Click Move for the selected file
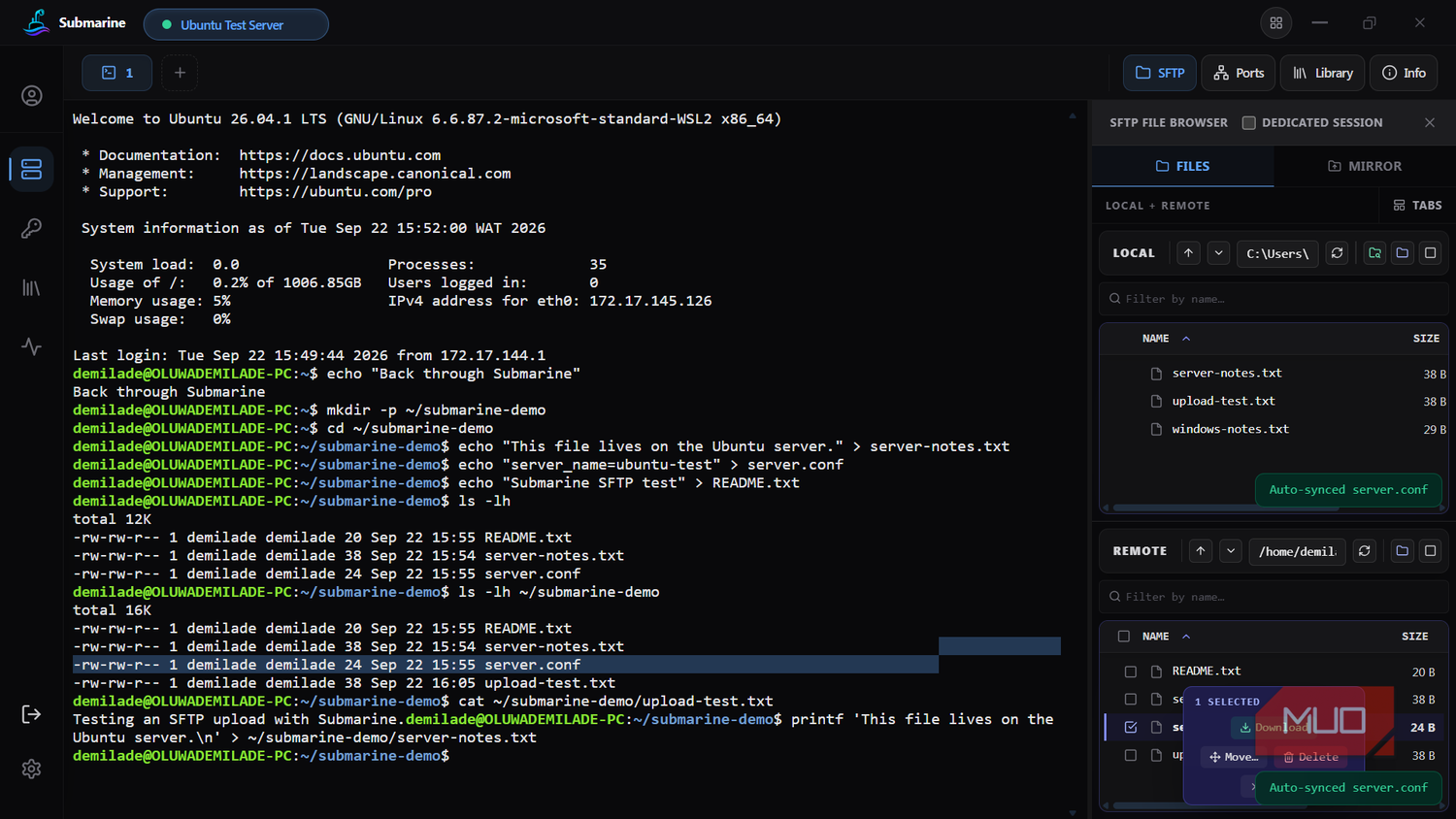1456x819 pixels. (x=1233, y=757)
